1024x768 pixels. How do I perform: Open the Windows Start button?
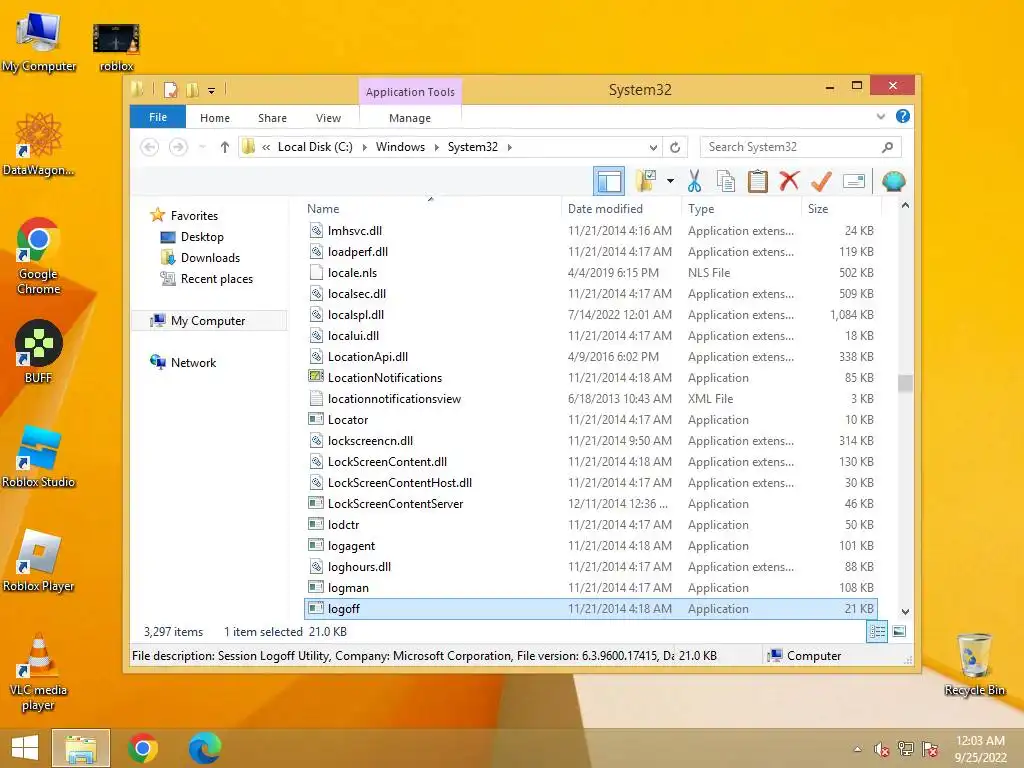coord(24,748)
